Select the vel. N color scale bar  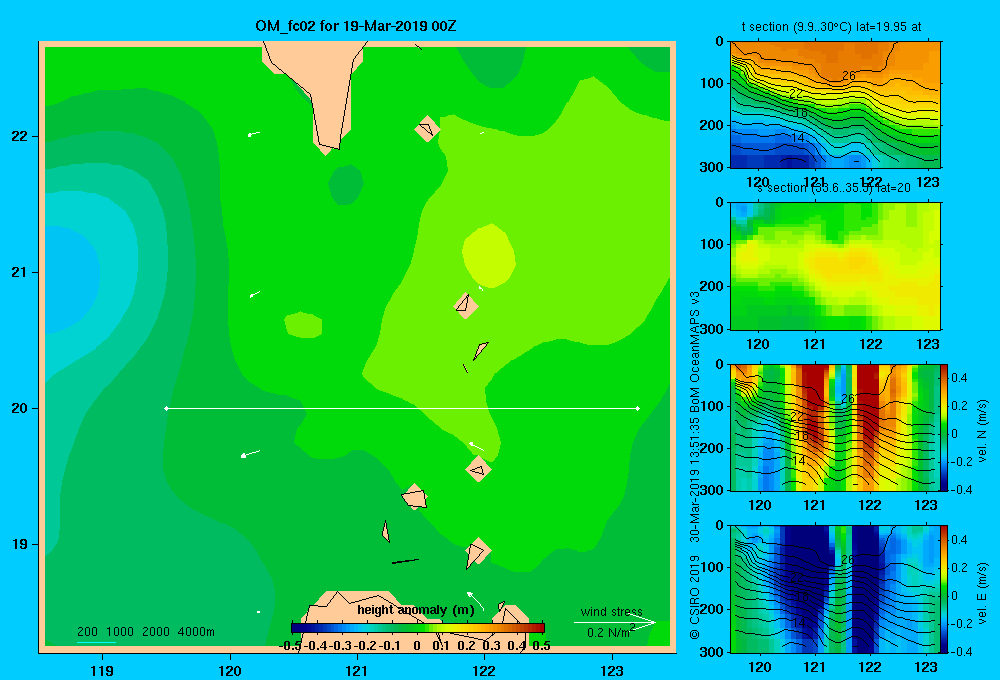click(x=945, y=427)
